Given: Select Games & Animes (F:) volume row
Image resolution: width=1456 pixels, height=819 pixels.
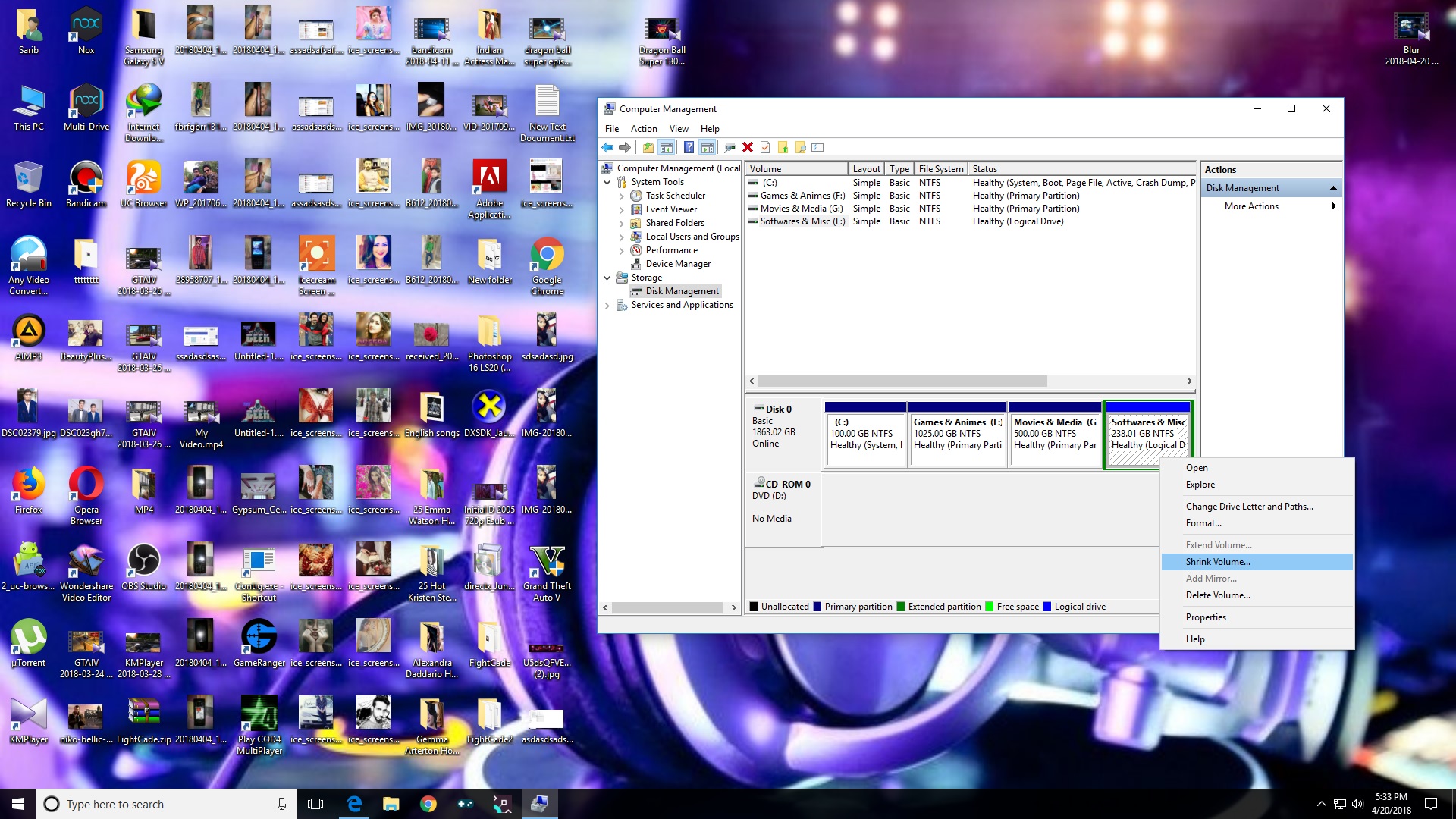Looking at the screenshot, I should coord(970,196).
